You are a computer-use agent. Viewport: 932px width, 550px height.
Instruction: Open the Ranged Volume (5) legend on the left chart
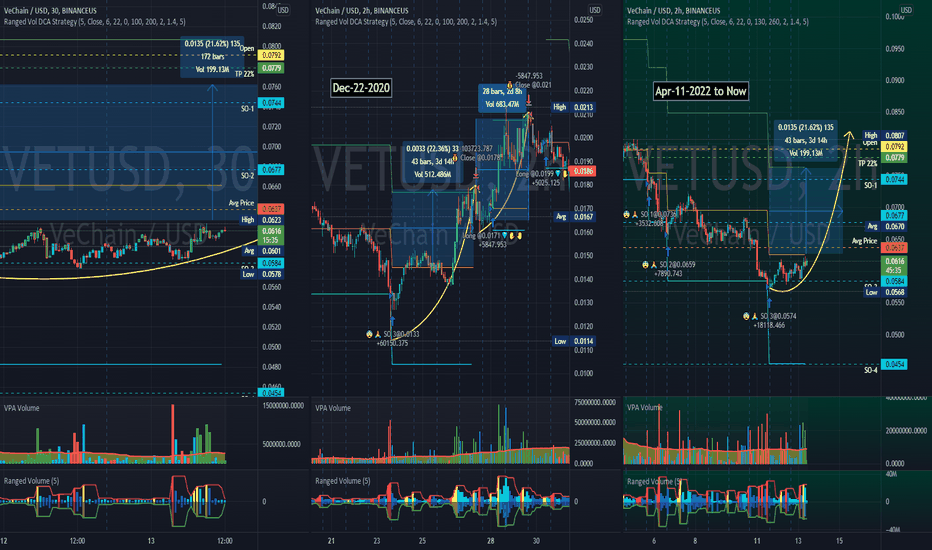[x=31, y=480]
